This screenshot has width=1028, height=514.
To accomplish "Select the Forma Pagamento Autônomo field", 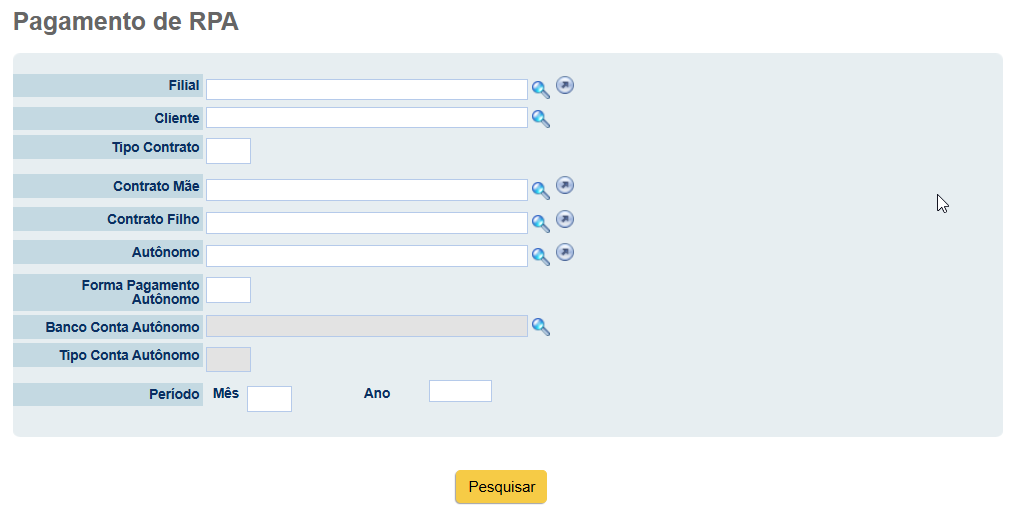I will tap(228, 290).
